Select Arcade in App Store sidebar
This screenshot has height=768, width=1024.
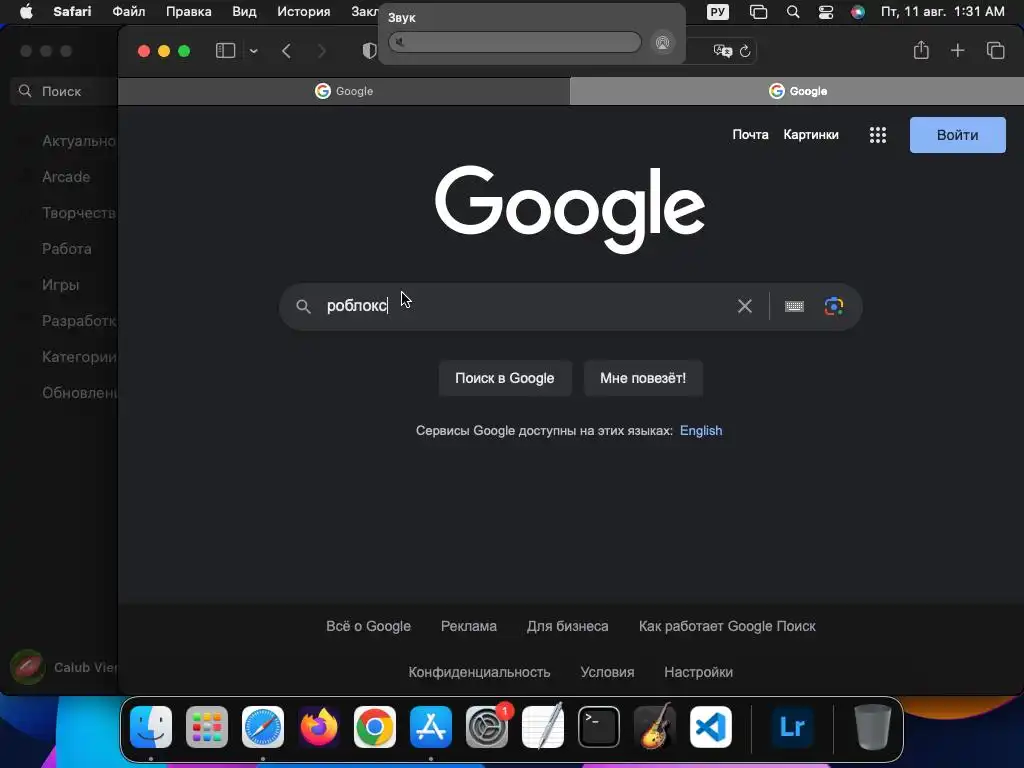pyautogui.click(x=66, y=177)
